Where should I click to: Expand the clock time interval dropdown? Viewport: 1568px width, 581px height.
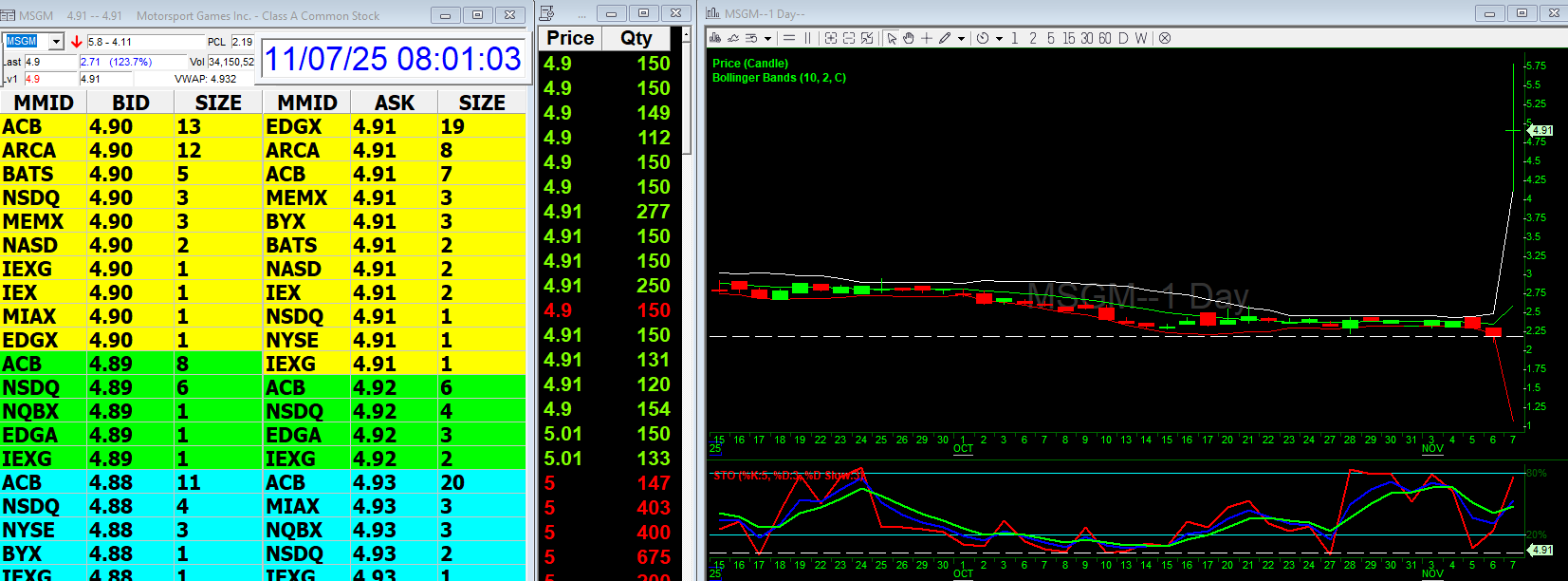[999, 39]
